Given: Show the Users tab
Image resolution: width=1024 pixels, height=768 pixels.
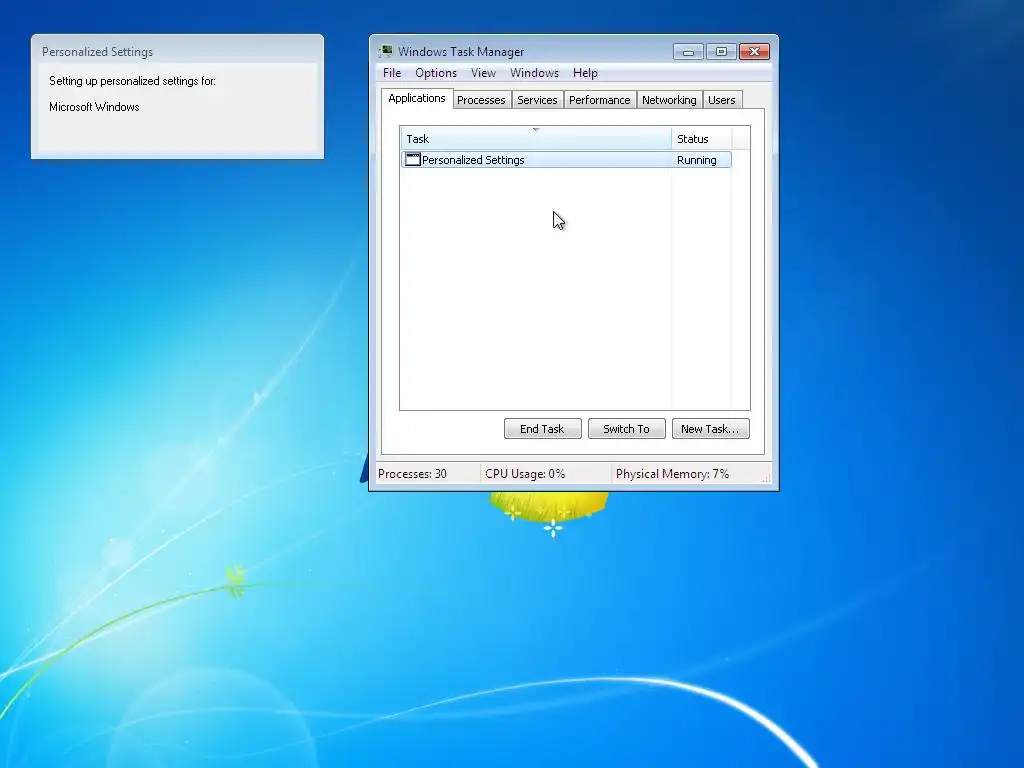Looking at the screenshot, I should click(x=722, y=100).
